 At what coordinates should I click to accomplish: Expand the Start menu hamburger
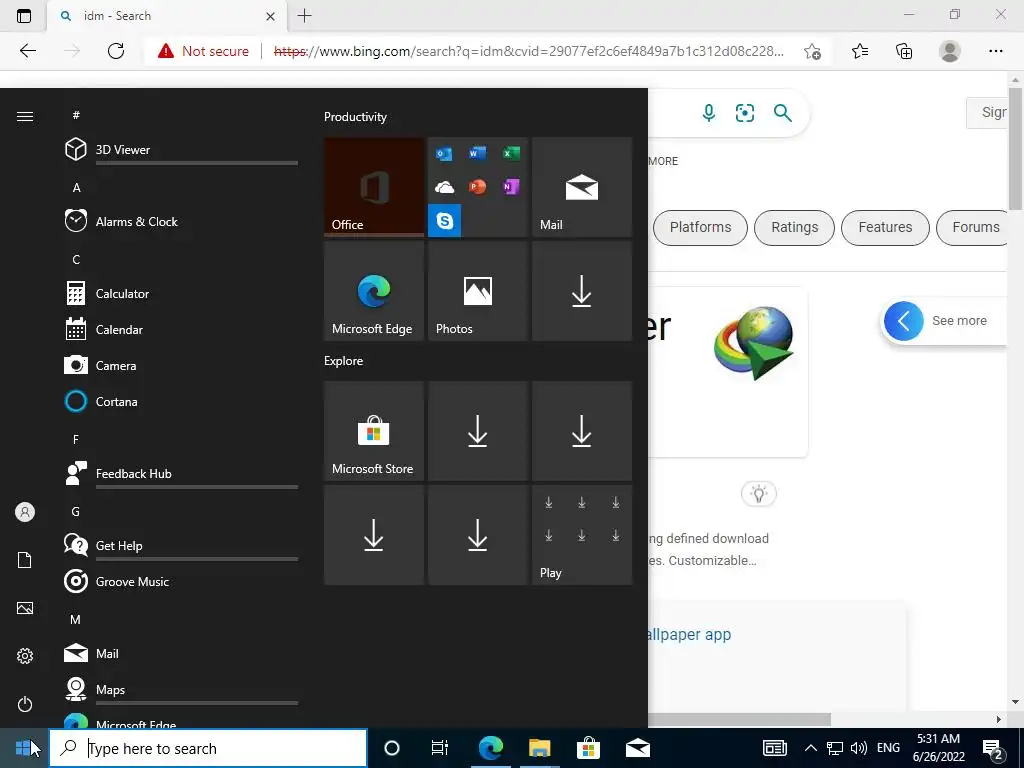click(x=25, y=116)
